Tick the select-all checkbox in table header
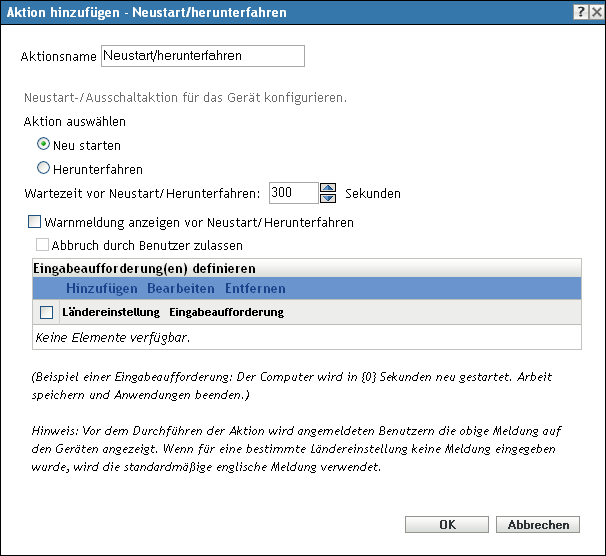Viewport: 606px width, 556px height. pos(46,312)
